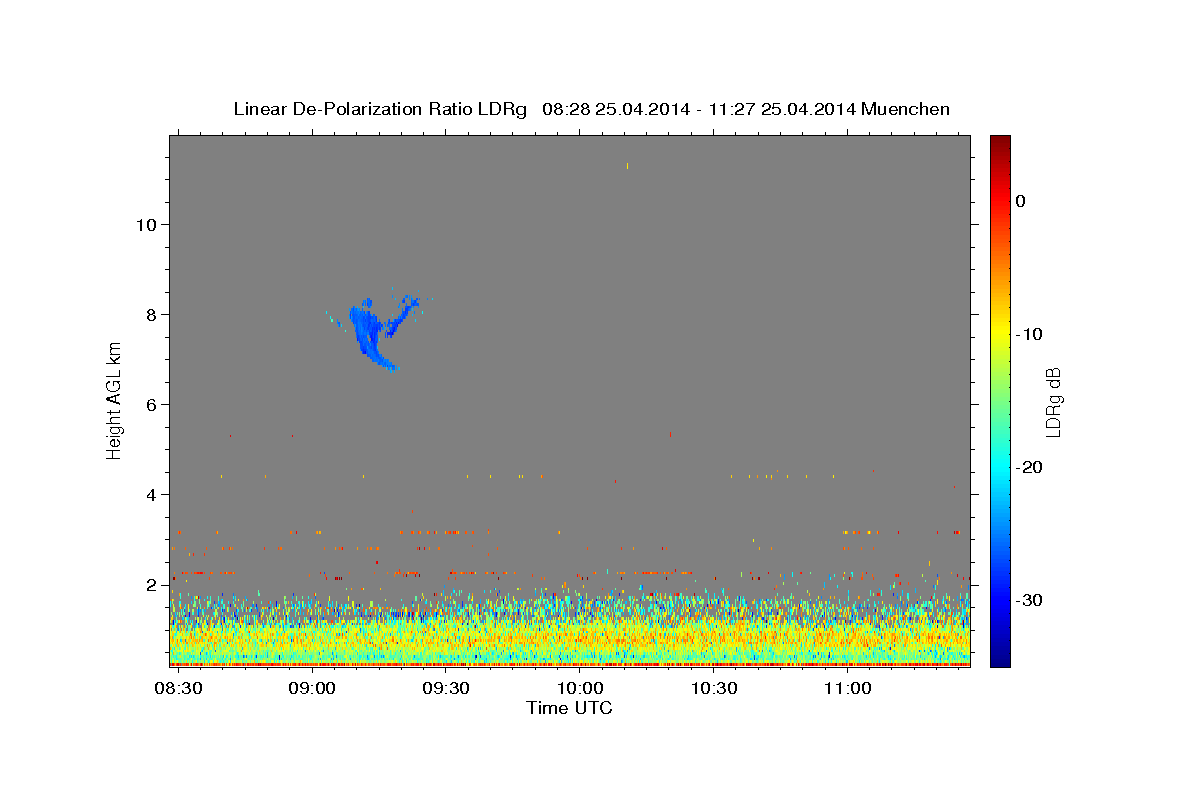Click the height tick label 8
Viewport: 1200px width, 800px height.
point(152,314)
